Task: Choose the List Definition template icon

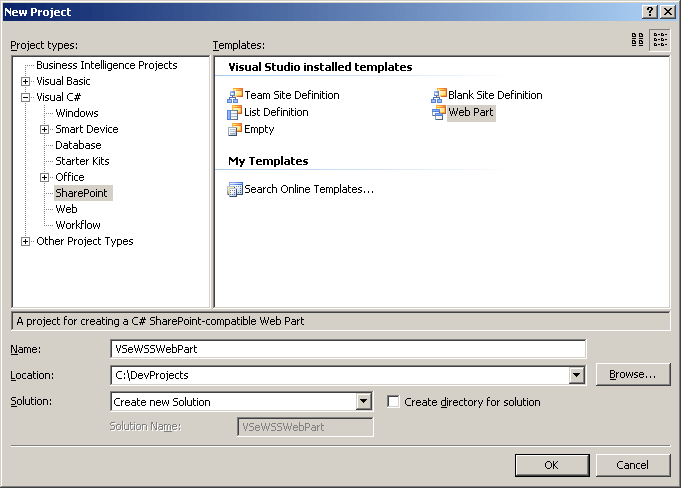Action: 235,113
